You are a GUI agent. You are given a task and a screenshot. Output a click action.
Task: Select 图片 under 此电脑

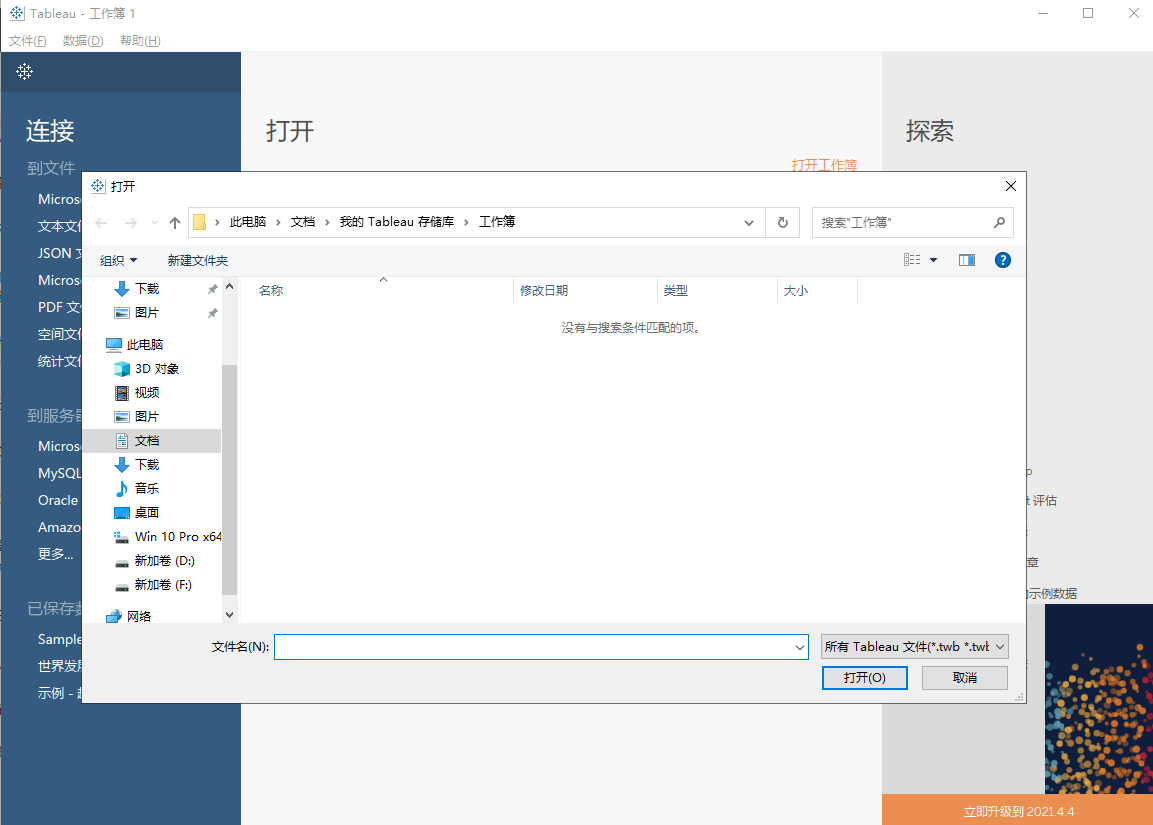click(x=146, y=417)
